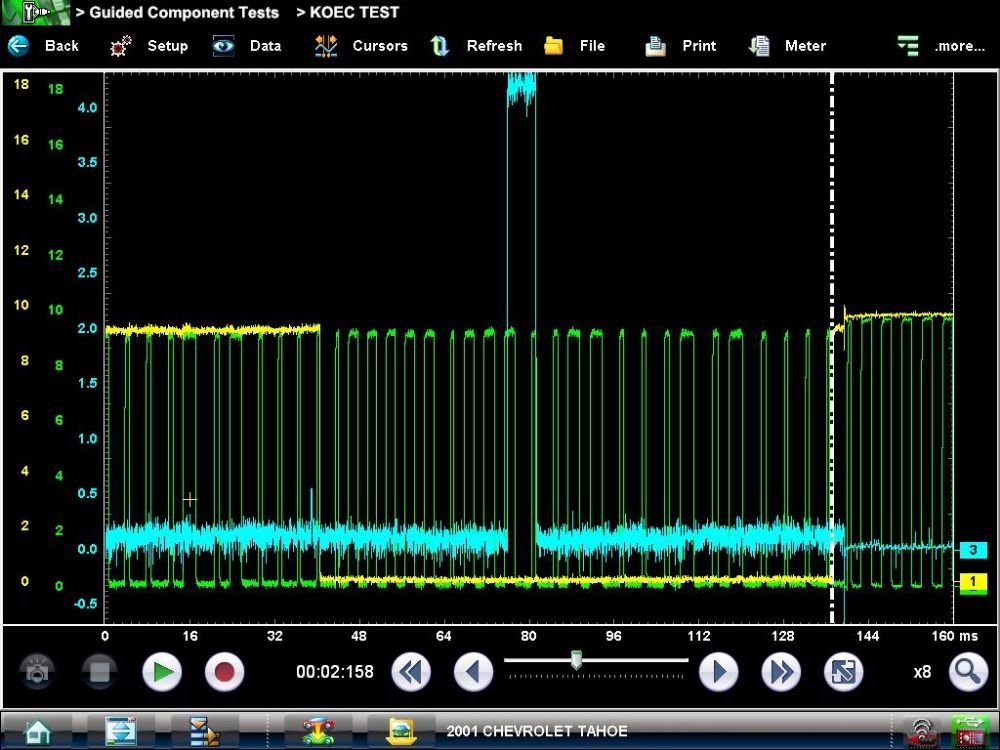1000x750 pixels.
Task: Toggle the Cursors display
Action: pyautogui.click(x=360, y=46)
